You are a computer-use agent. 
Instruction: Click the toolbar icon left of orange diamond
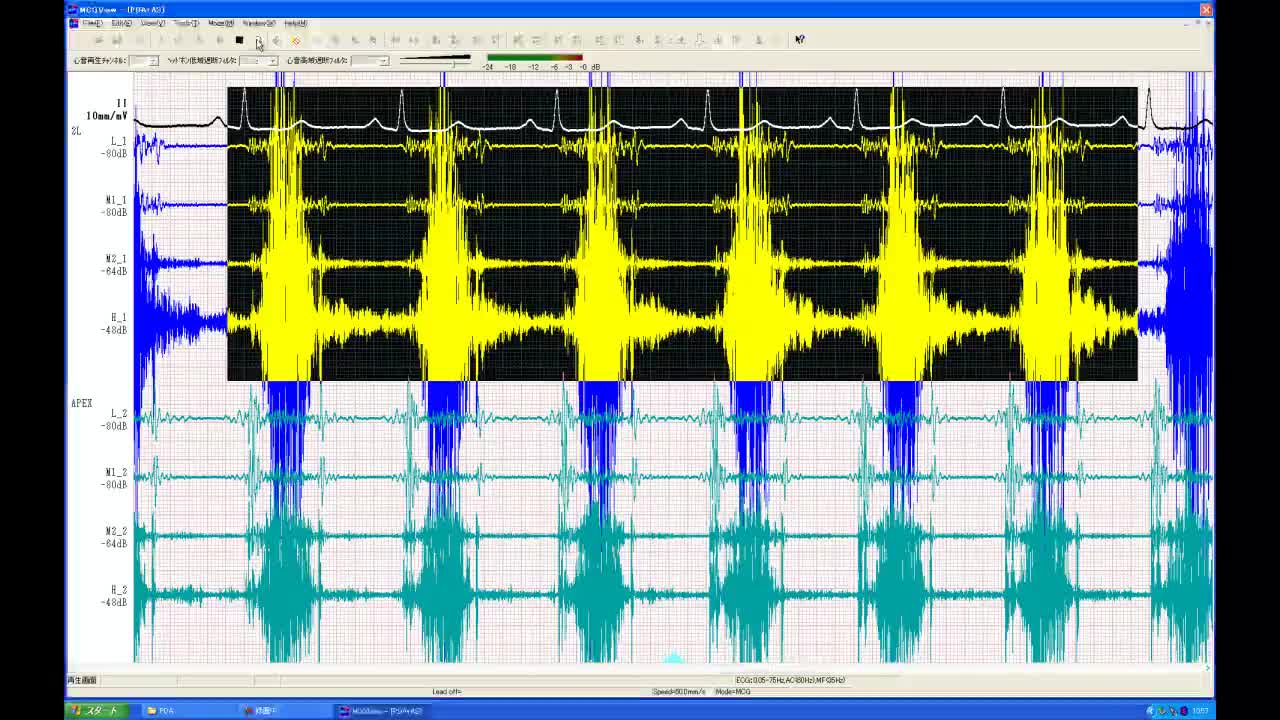click(277, 40)
